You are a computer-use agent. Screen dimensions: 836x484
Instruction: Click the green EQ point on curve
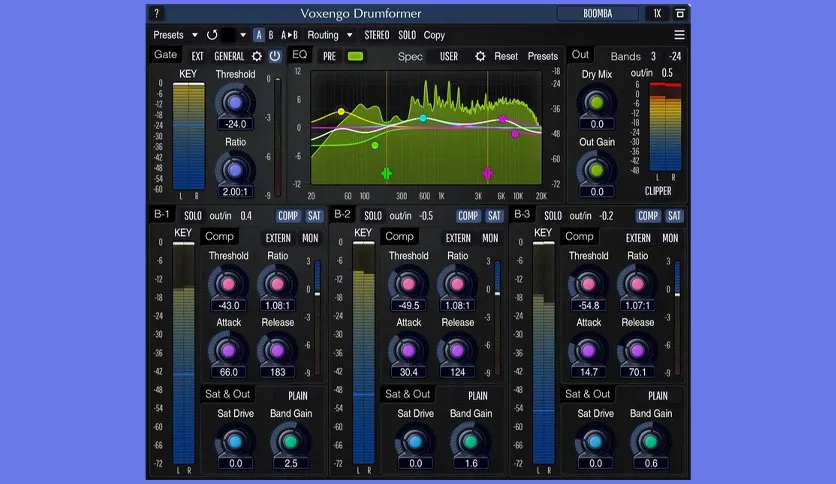pyautogui.click(x=375, y=145)
